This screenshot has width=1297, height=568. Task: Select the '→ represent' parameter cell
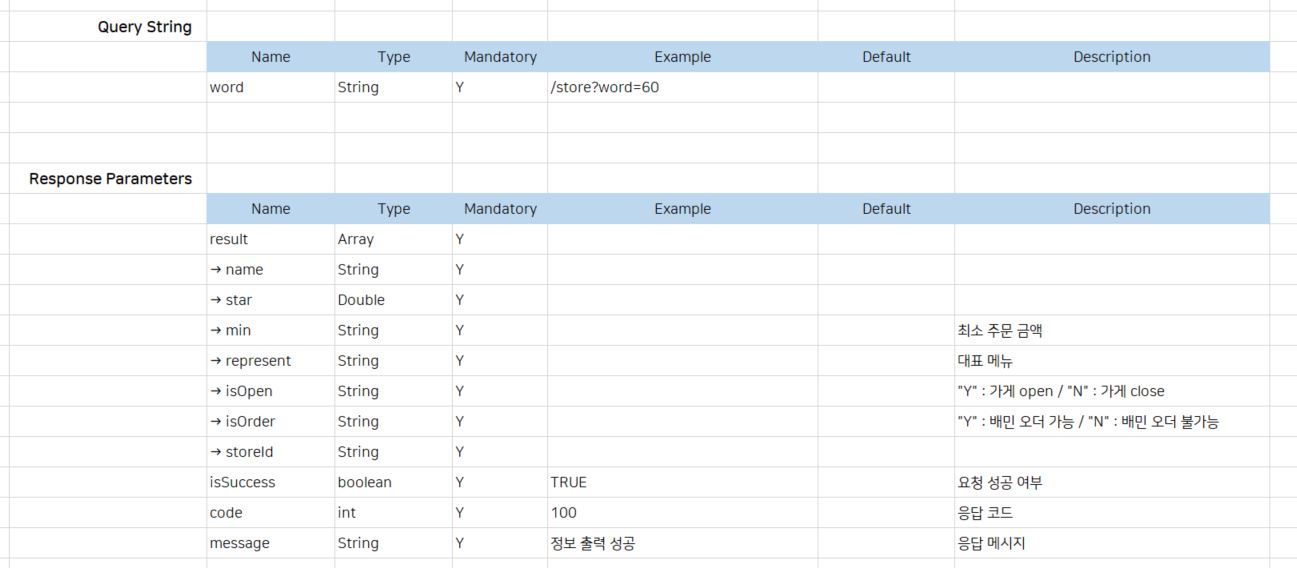coord(251,361)
